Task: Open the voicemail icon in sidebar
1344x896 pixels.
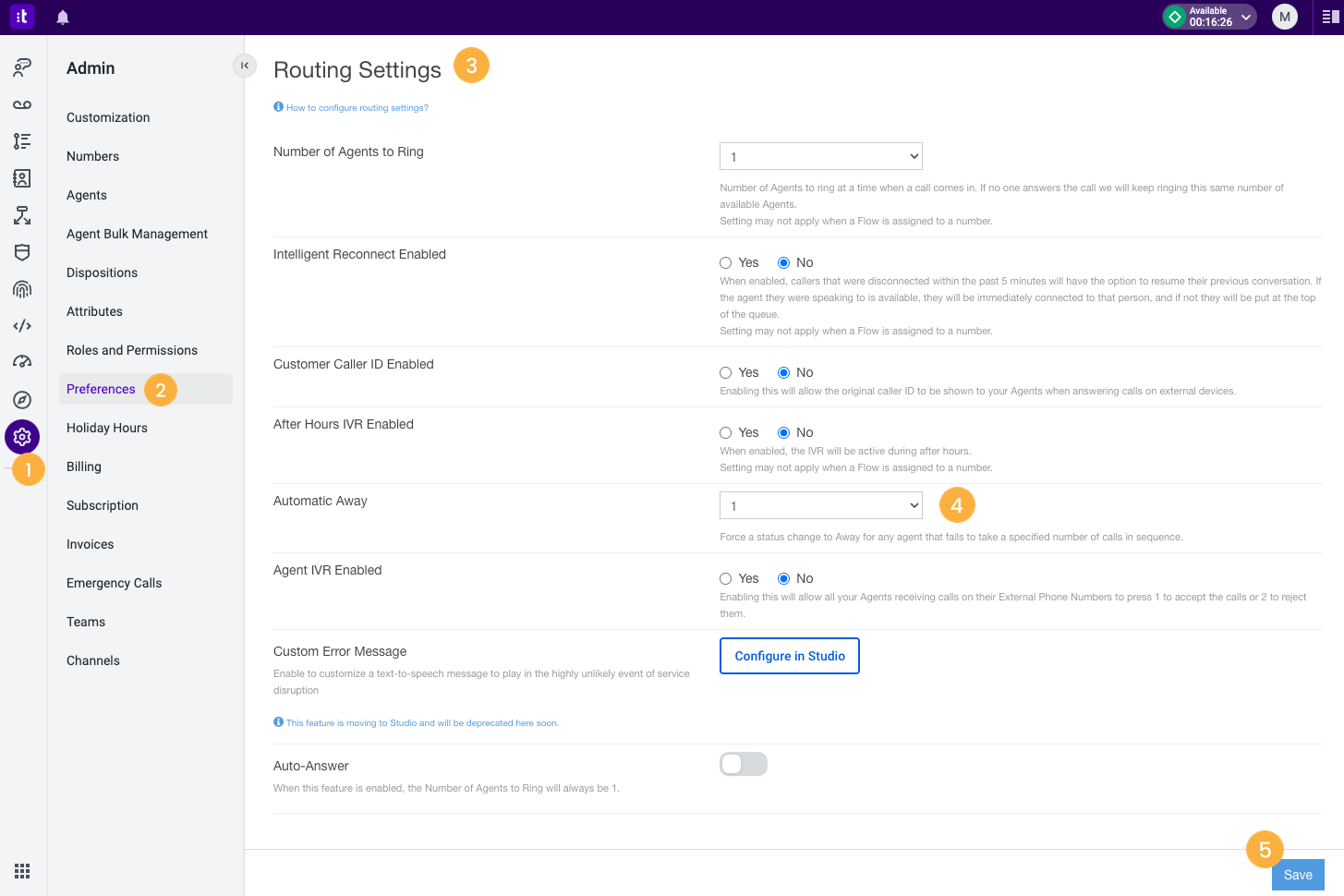Action: click(22, 104)
